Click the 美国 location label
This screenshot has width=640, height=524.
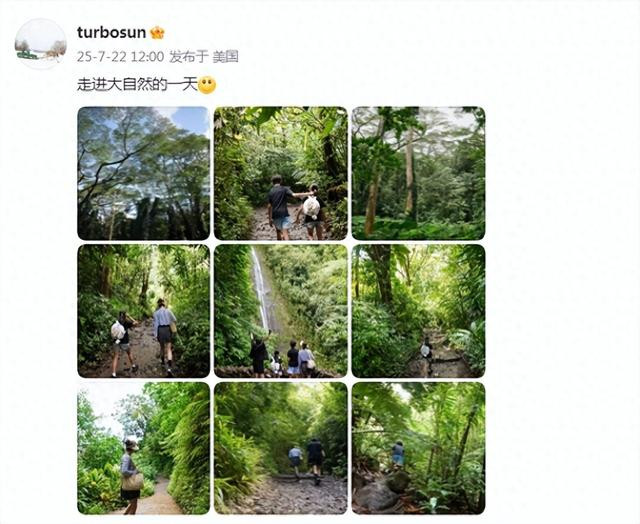pyautogui.click(x=225, y=57)
